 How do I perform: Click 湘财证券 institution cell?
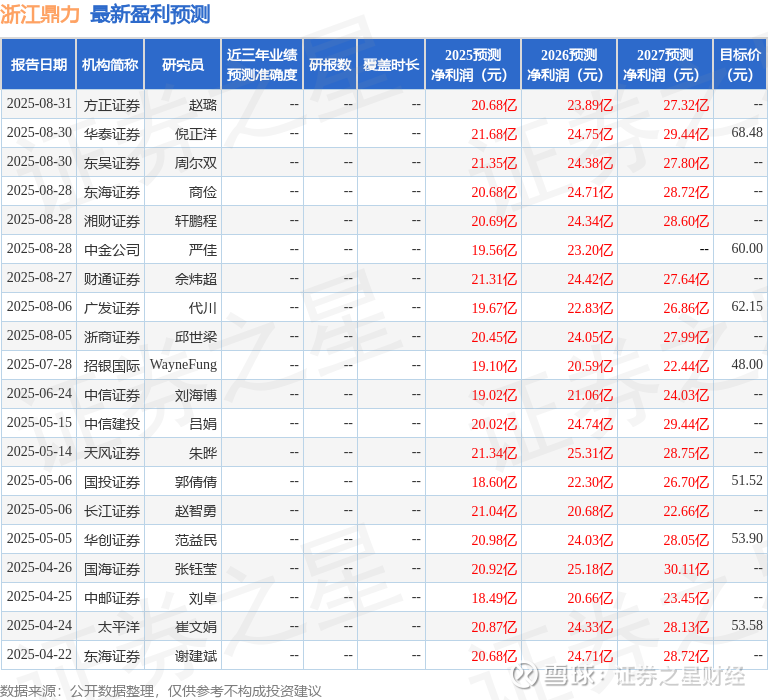[x=112, y=221]
